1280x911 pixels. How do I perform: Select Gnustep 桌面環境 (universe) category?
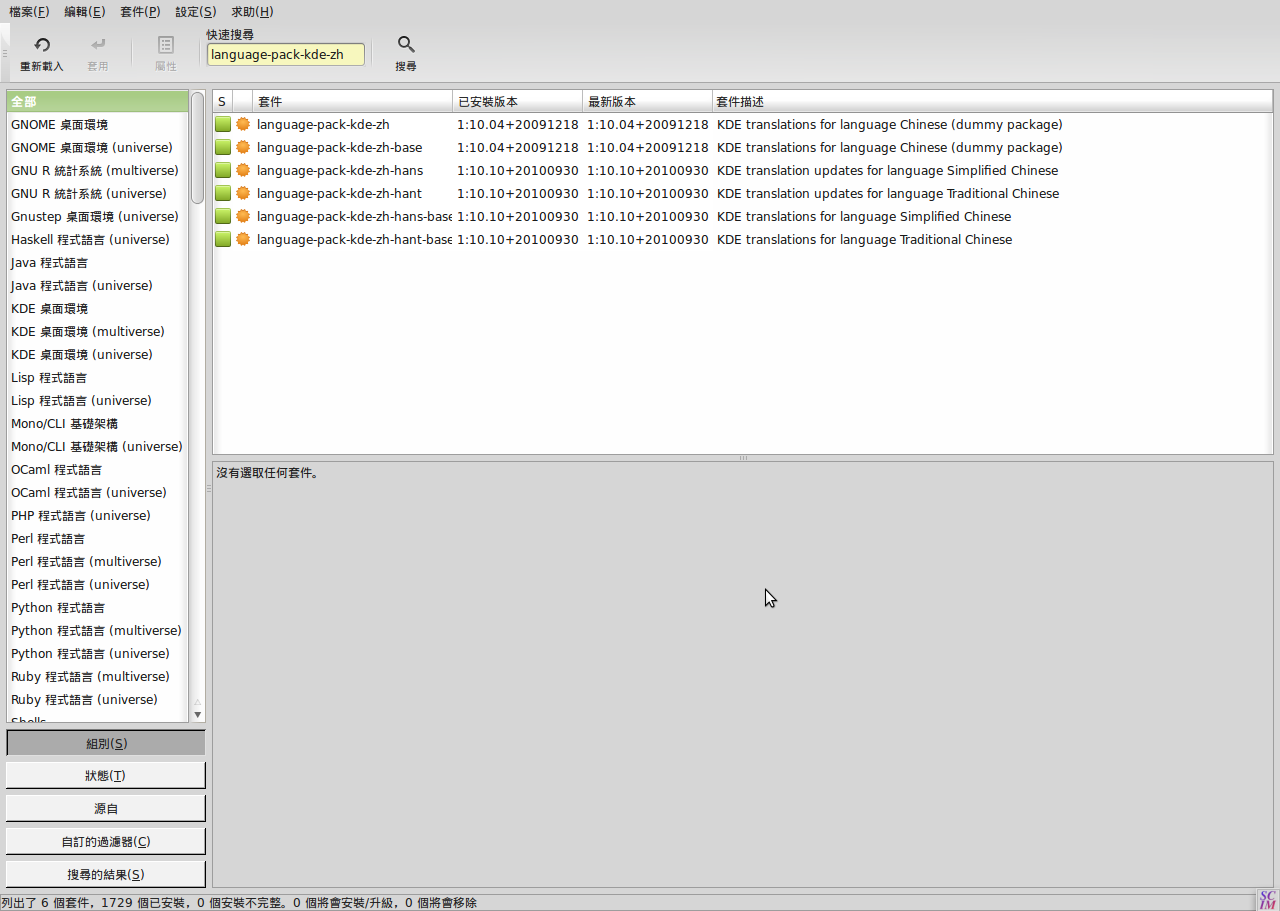pos(97,217)
